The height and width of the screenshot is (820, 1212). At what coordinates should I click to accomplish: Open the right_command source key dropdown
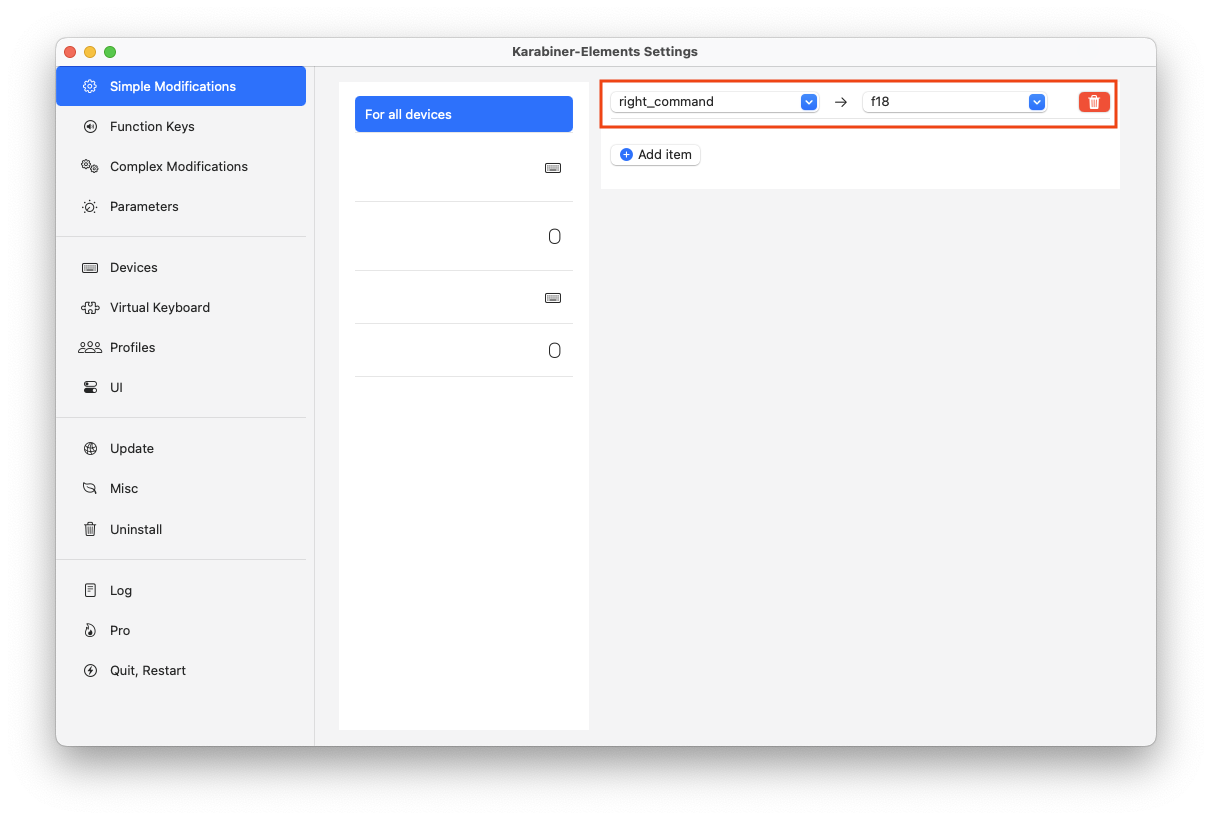pyautogui.click(x=714, y=102)
